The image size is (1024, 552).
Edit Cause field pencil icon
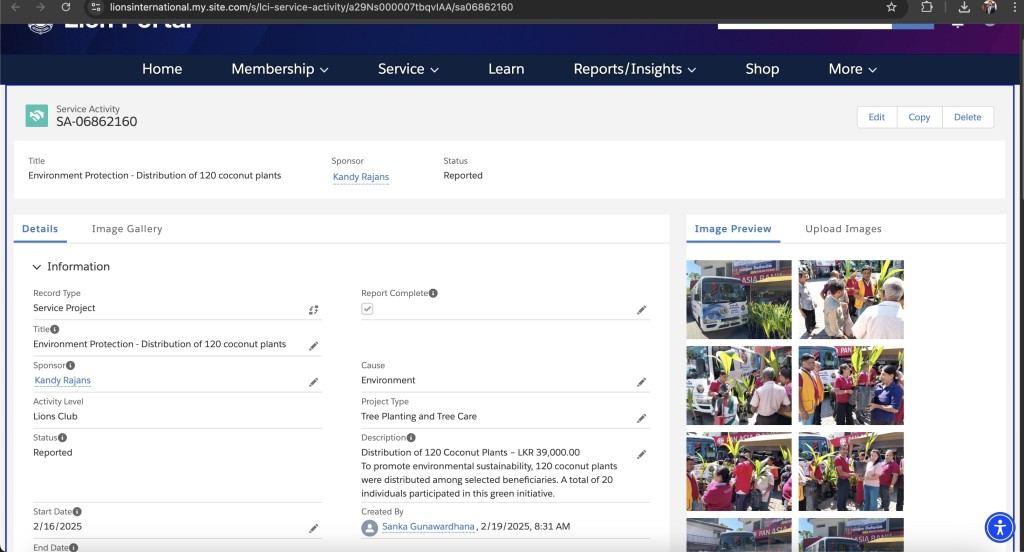tap(641, 382)
